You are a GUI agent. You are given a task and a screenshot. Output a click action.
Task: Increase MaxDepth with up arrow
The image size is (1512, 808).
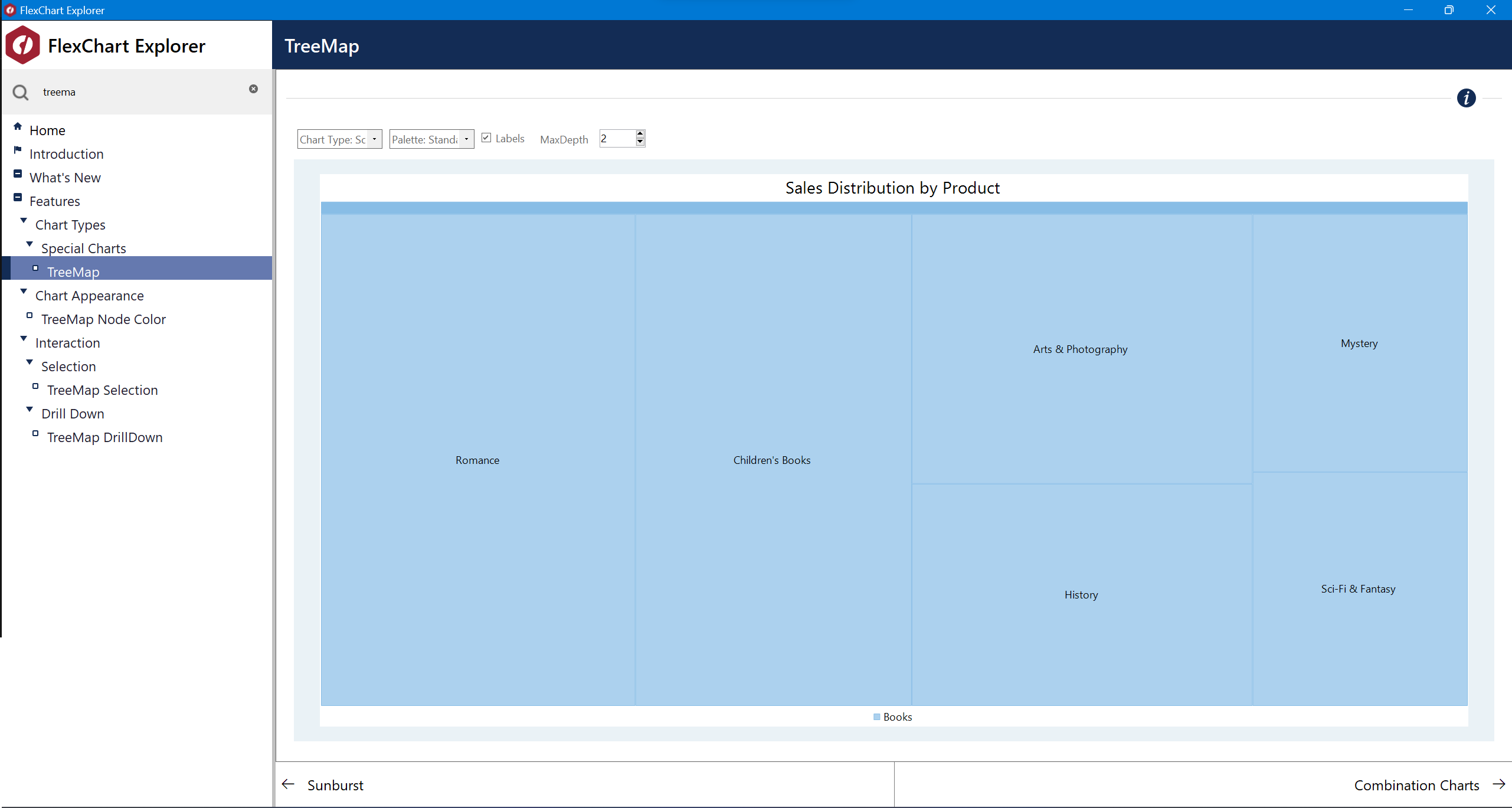(x=640, y=134)
